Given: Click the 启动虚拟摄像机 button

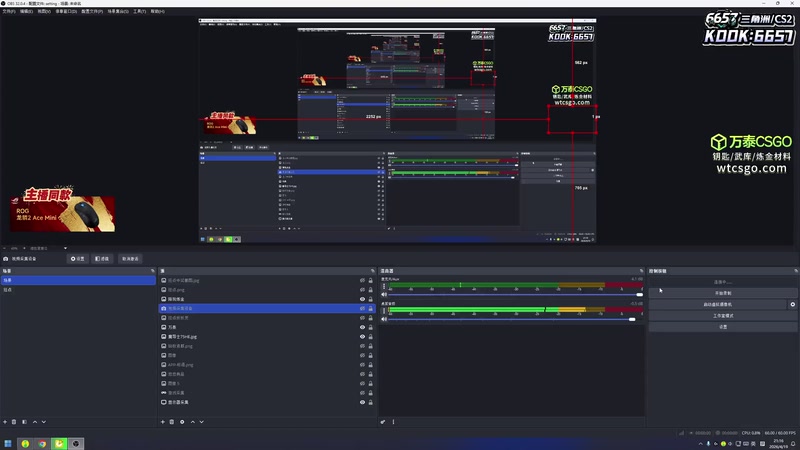Looking at the screenshot, I should (718, 305).
